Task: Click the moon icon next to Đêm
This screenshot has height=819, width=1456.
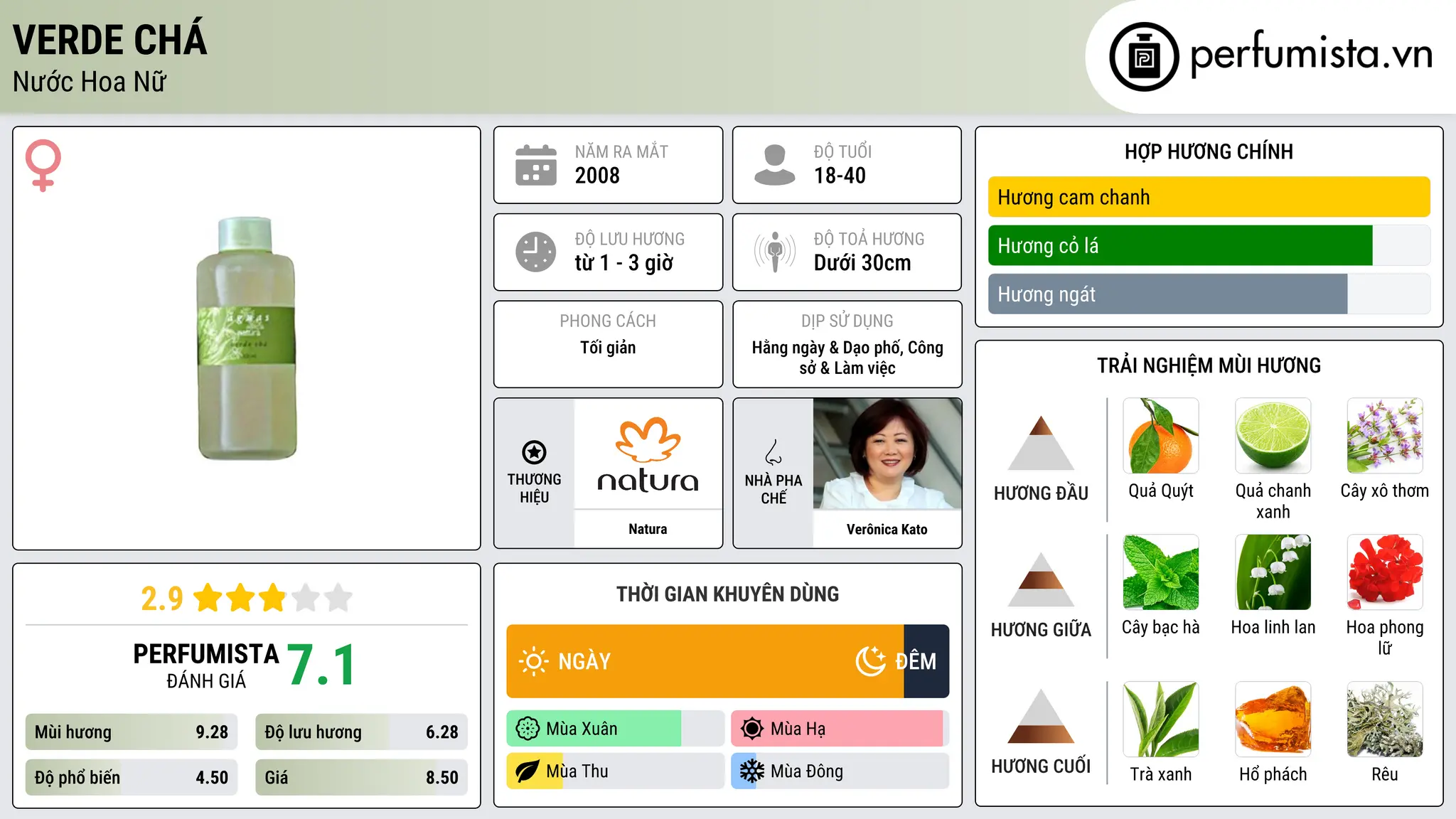Action: coord(870,661)
